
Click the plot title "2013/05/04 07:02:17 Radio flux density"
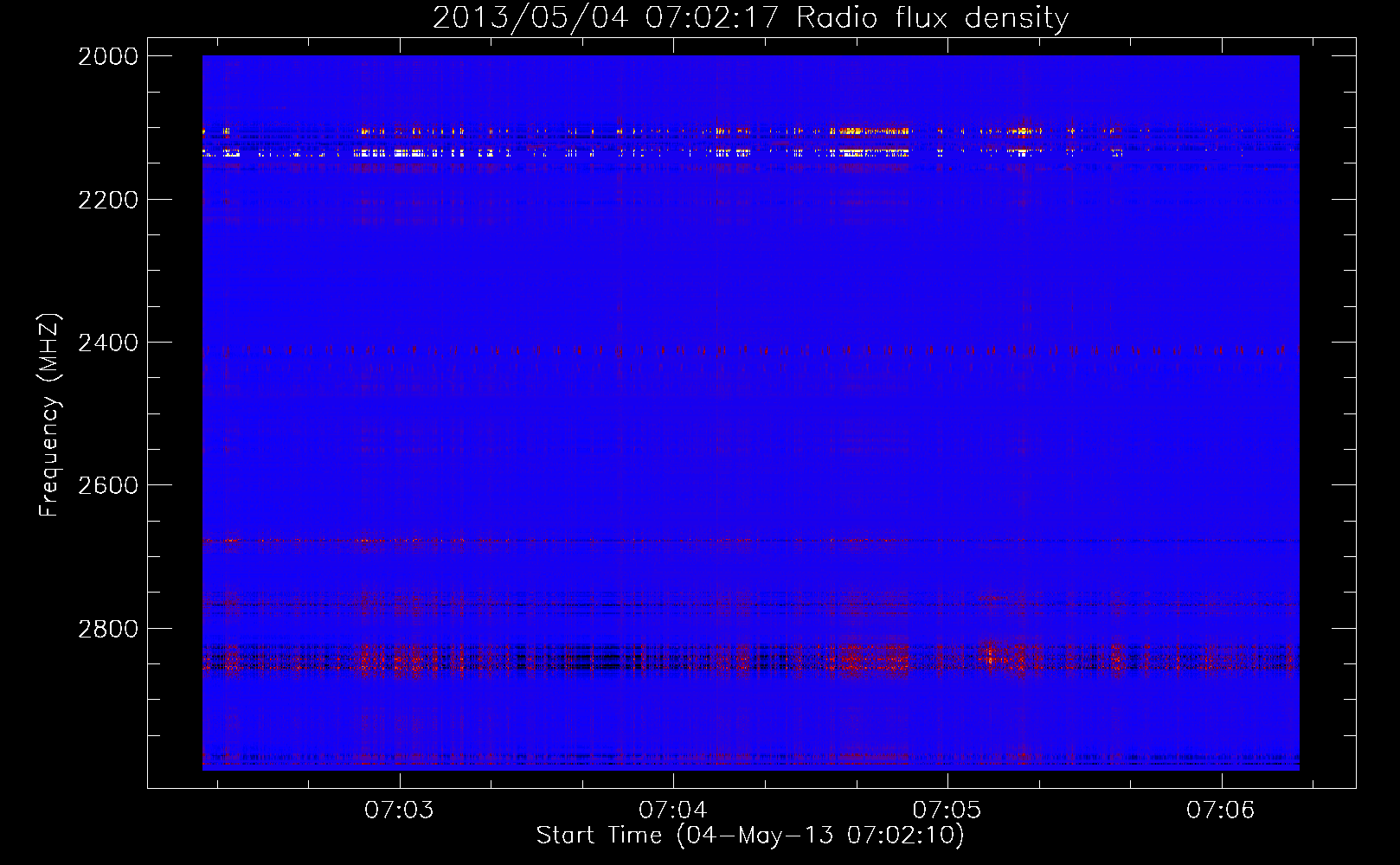[x=750, y=17]
